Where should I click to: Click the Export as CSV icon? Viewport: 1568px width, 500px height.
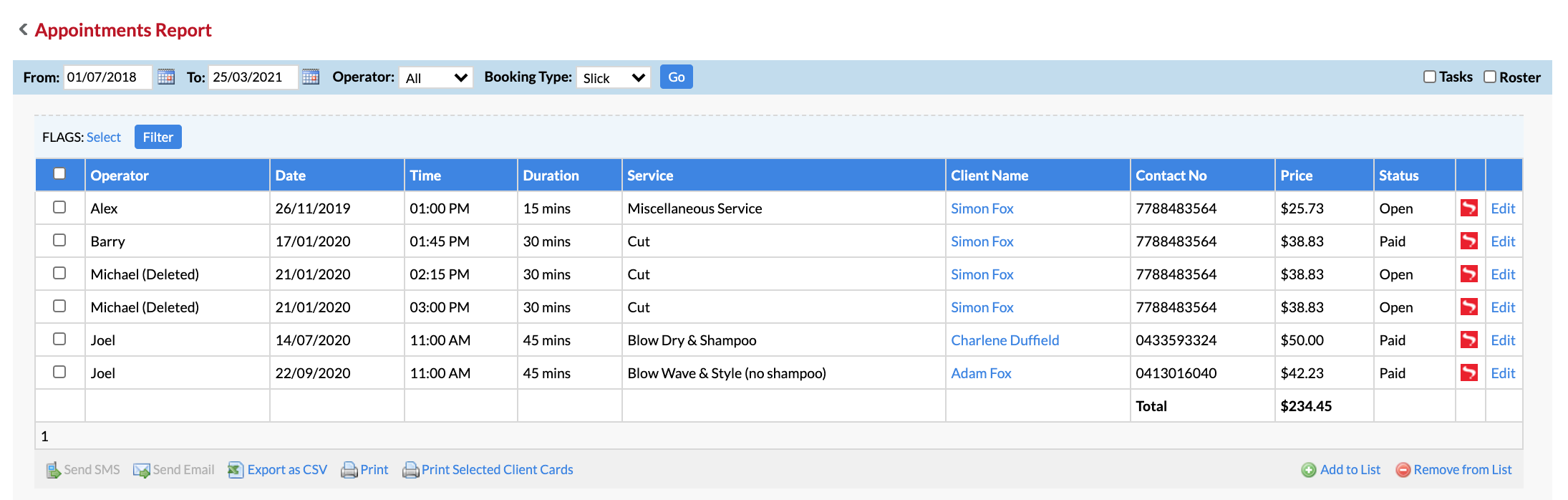236,470
